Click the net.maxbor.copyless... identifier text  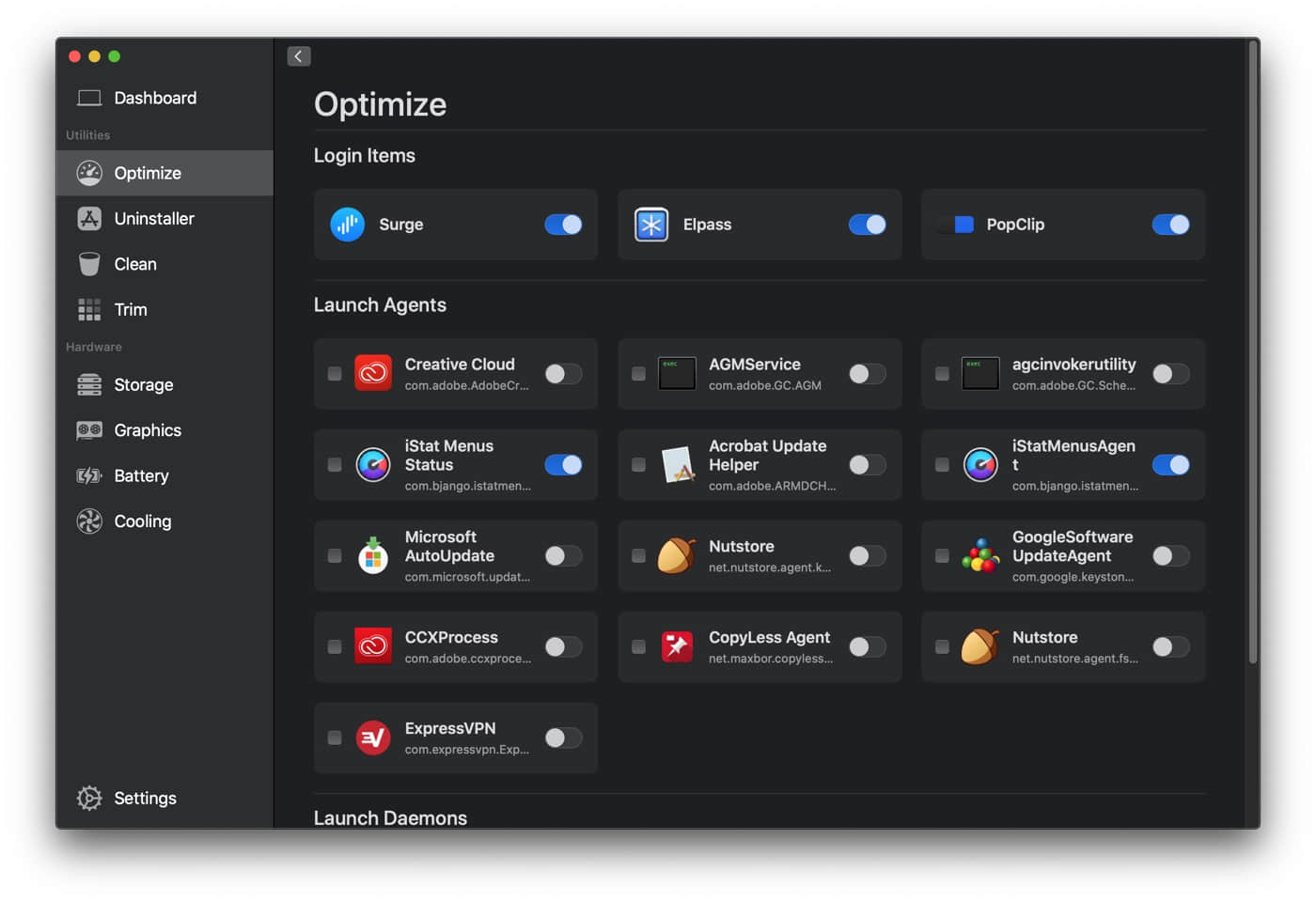[771, 659]
